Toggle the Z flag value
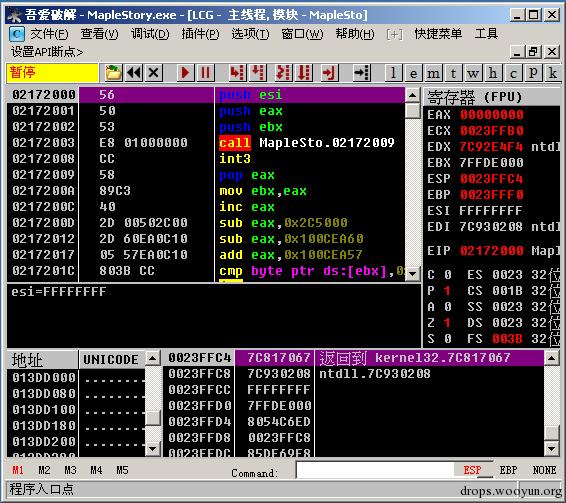This screenshot has height=503, width=566. point(447,322)
